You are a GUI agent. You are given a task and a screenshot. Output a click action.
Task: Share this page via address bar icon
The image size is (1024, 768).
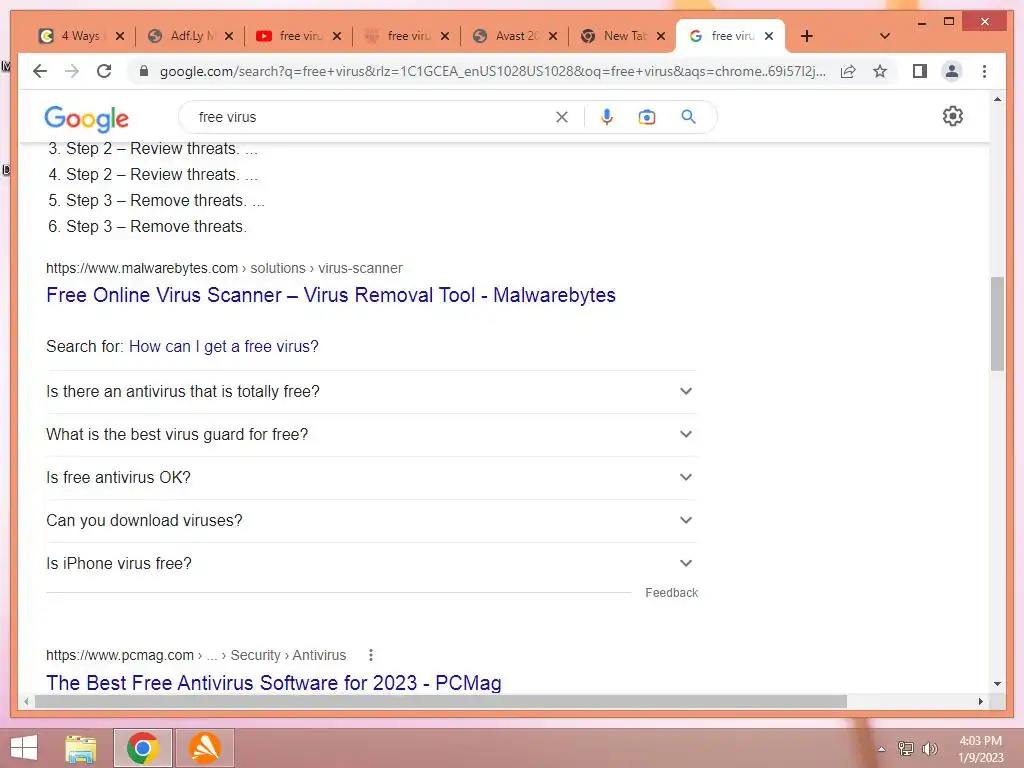point(848,71)
